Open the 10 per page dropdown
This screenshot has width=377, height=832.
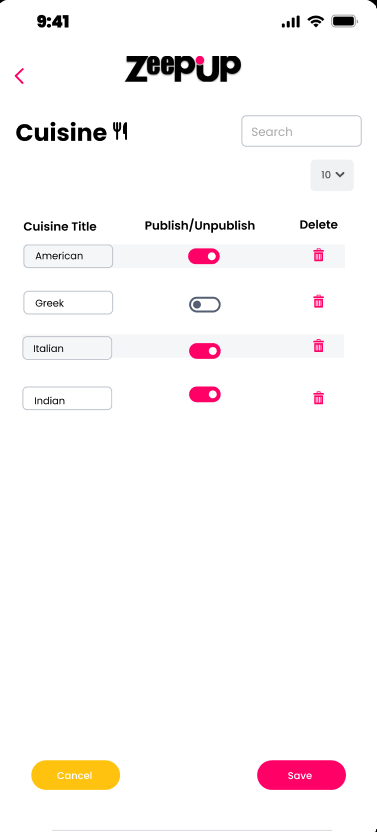332,175
